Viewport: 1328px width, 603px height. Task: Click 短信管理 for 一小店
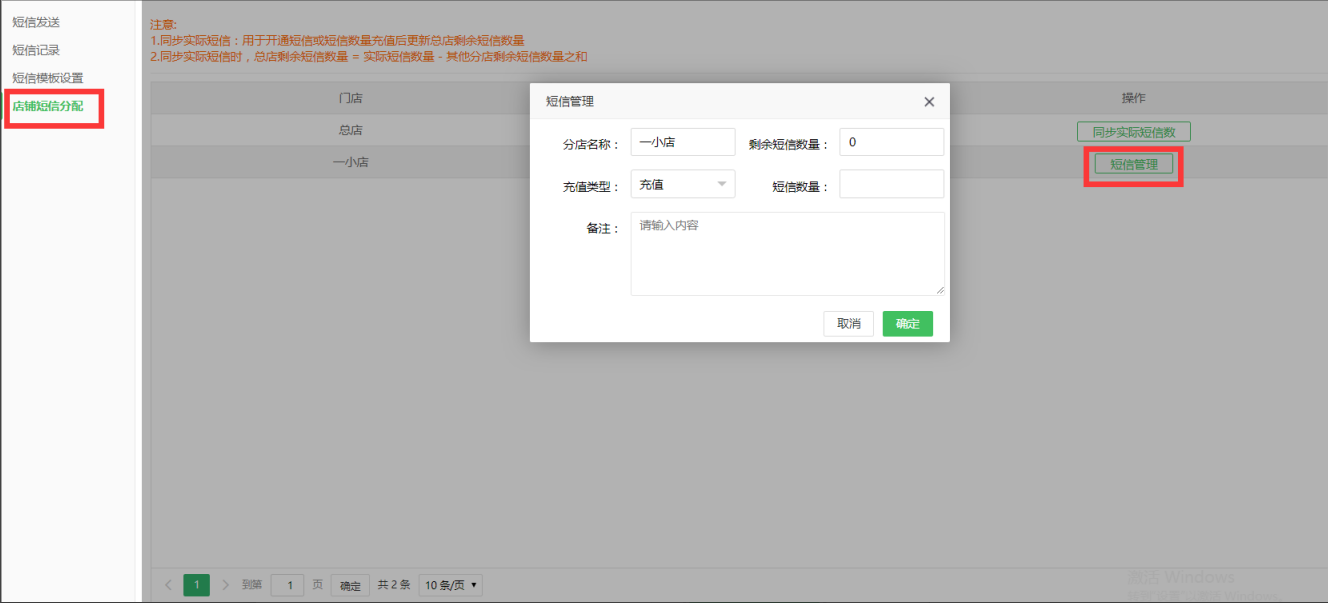[x=1133, y=163]
